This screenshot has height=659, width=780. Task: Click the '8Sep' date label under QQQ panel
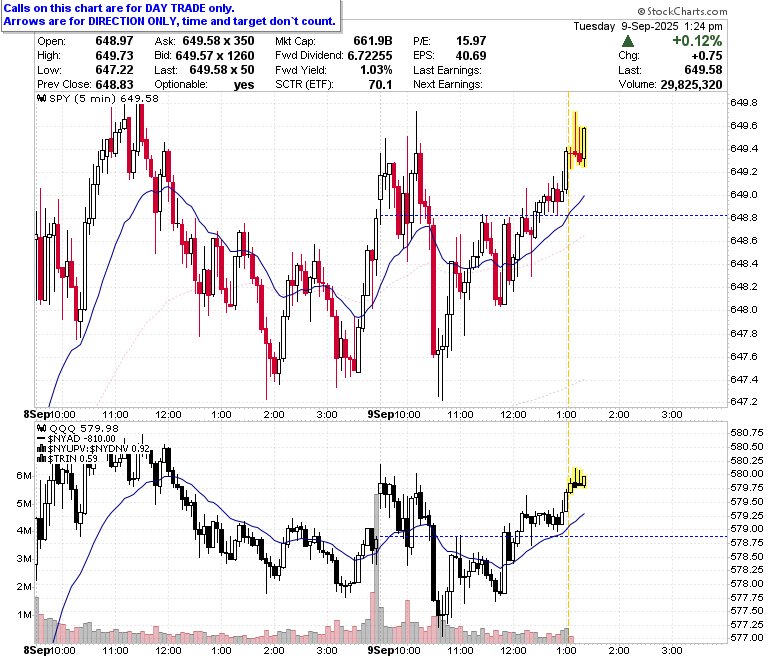point(37,650)
